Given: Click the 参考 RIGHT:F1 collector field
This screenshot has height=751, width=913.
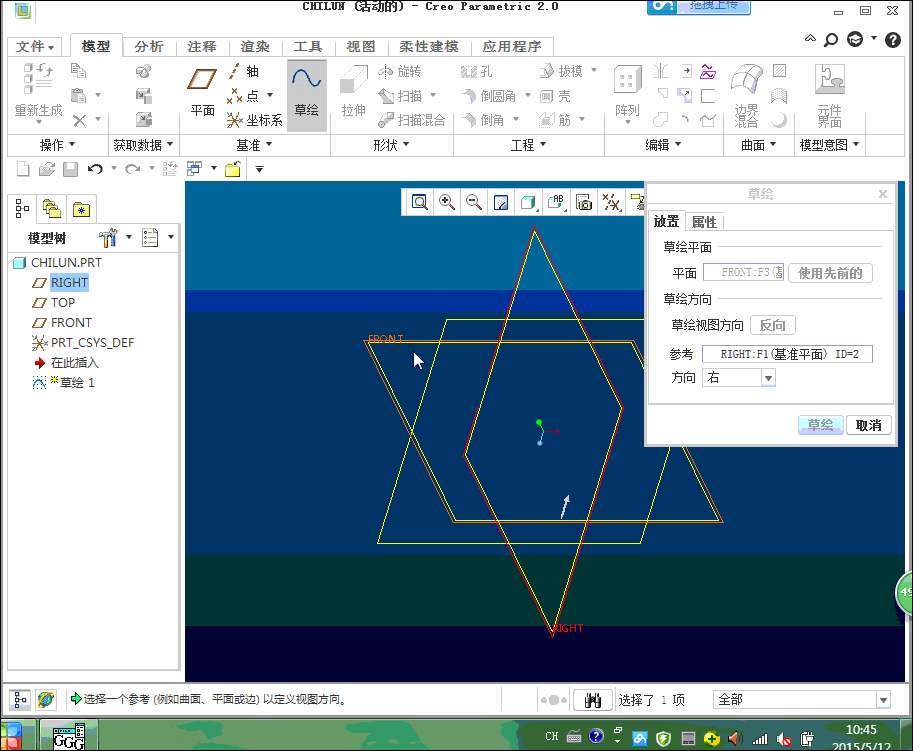Looking at the screenshot, I should tap(787, 354).
